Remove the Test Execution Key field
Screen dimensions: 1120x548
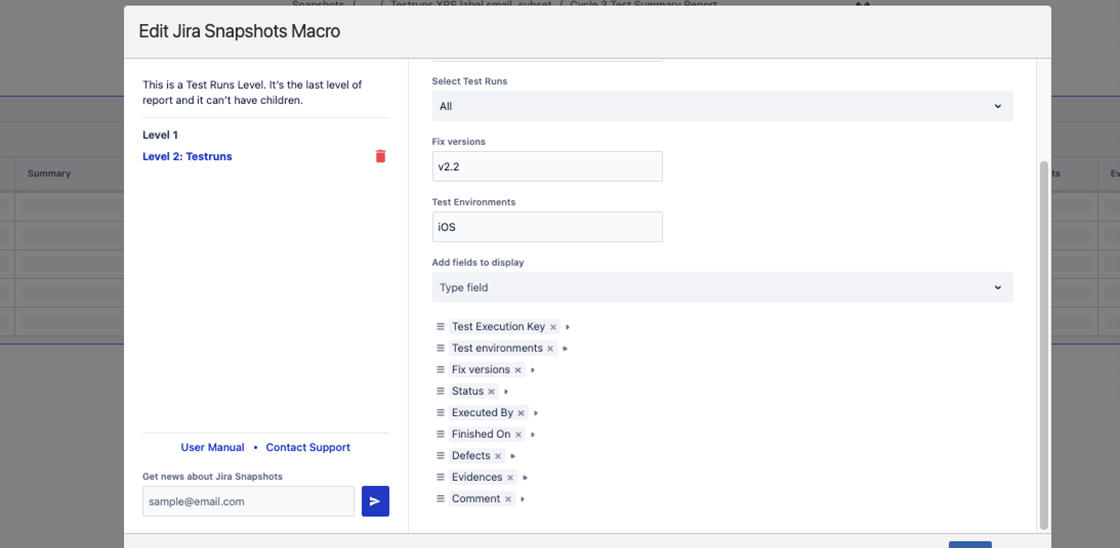(553, 327)
